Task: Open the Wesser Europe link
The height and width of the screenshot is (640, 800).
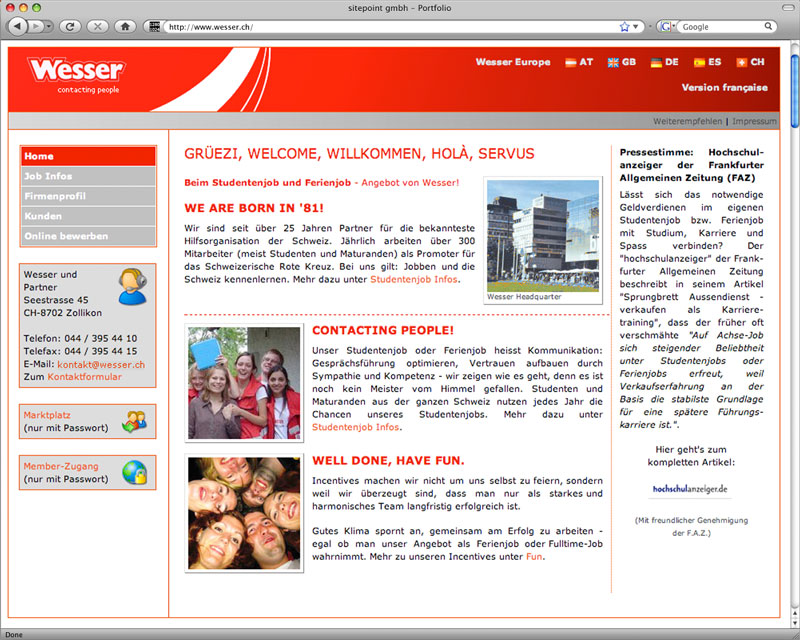Action: click(513, 62)
